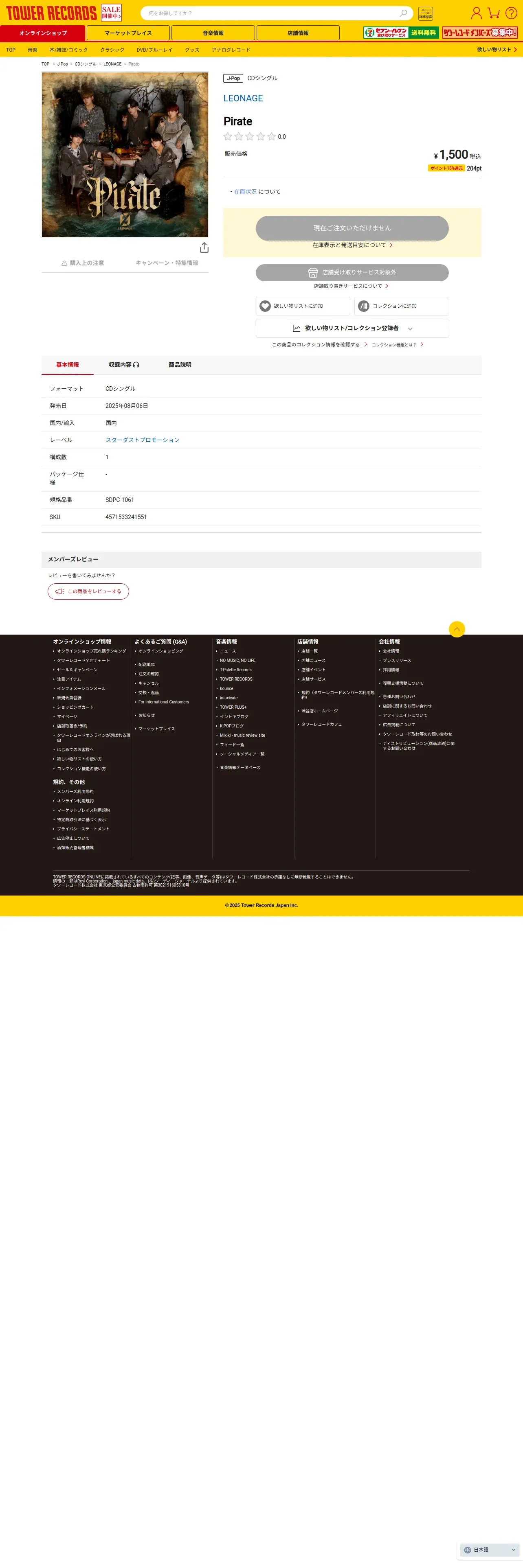Click the globe language icon

point(468,1550)
